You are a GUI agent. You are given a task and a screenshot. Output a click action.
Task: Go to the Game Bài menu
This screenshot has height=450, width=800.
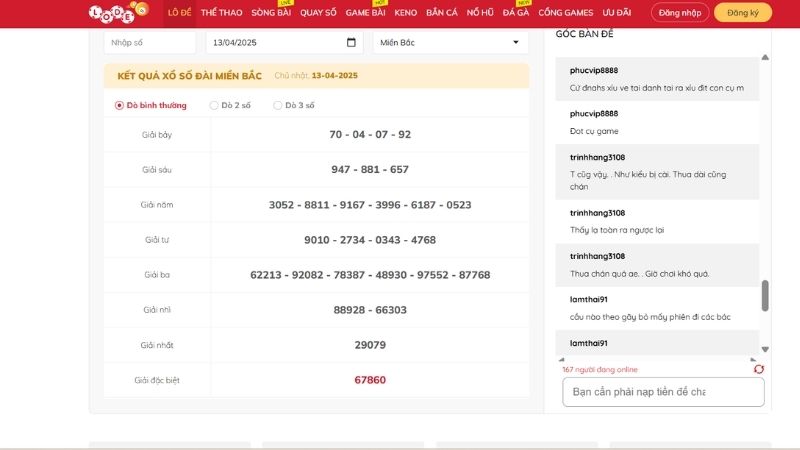366,13
